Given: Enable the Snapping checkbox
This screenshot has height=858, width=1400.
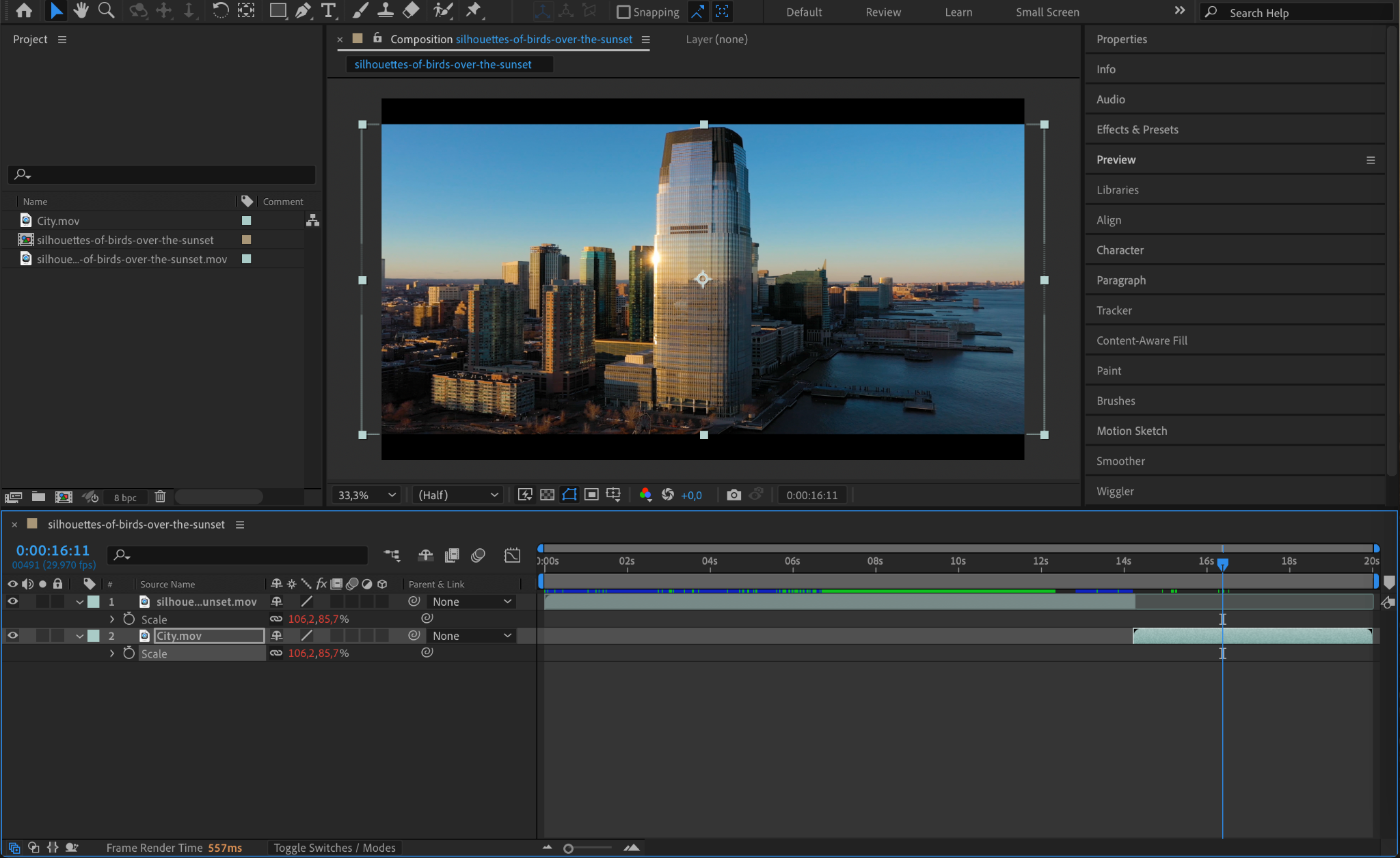Looking at the screenshot, I should click(623, 12).
